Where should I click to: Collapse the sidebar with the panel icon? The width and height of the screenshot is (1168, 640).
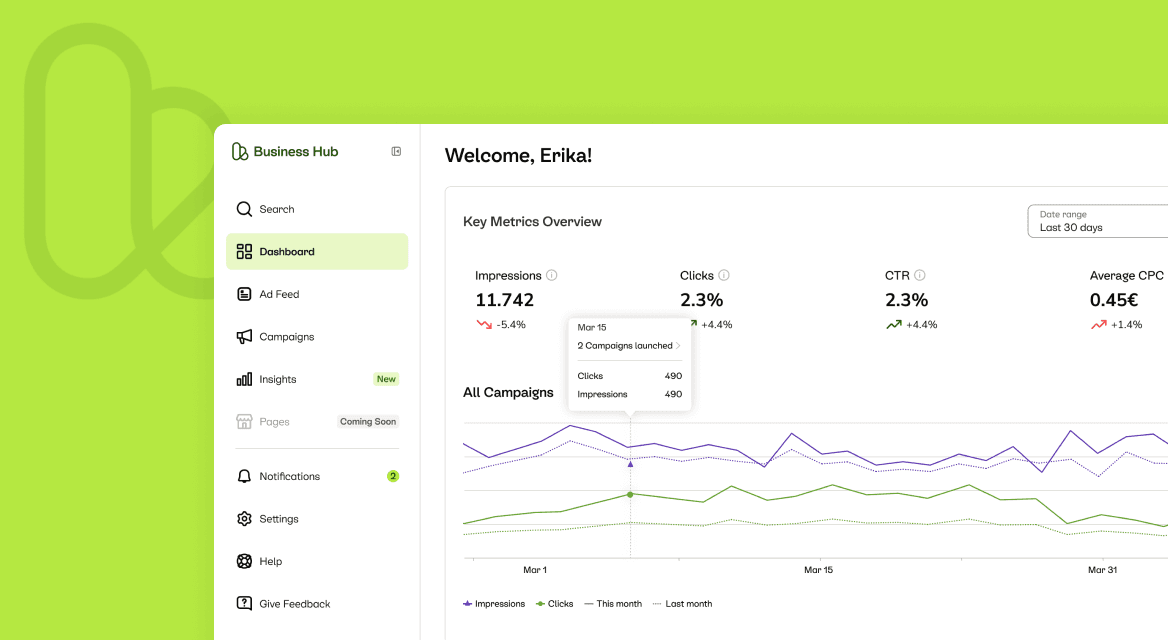click(396, 152)
